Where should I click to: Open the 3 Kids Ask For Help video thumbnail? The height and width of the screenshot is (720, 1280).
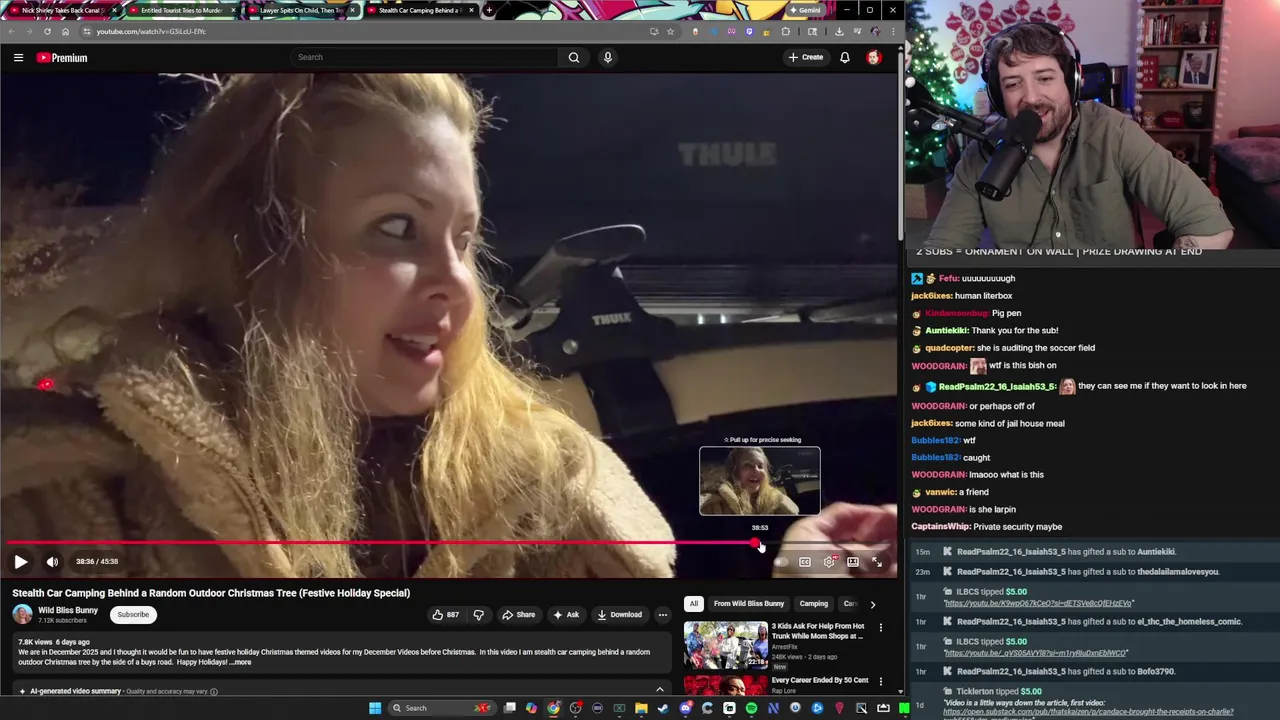click(726, 646)
